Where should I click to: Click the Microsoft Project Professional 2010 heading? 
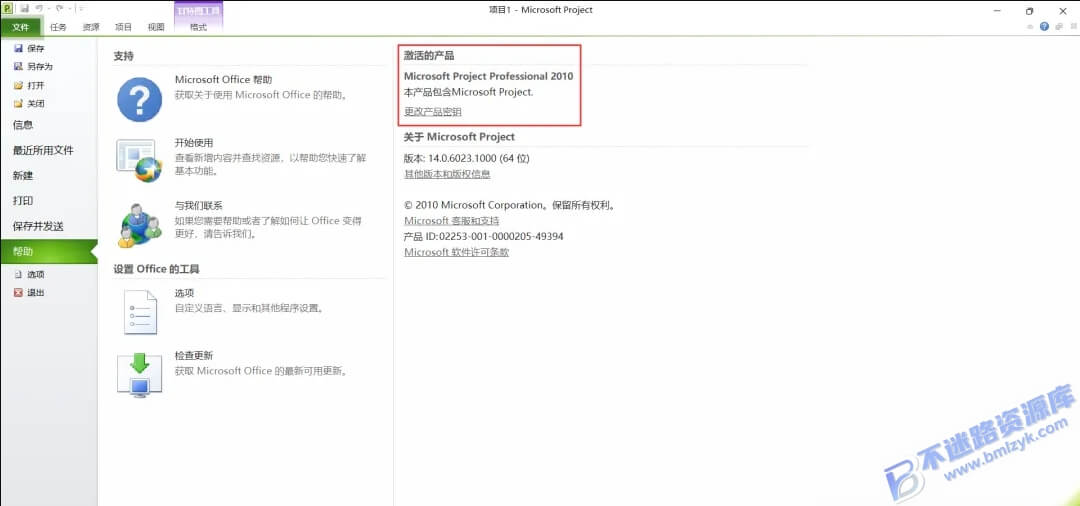point(488,76)
